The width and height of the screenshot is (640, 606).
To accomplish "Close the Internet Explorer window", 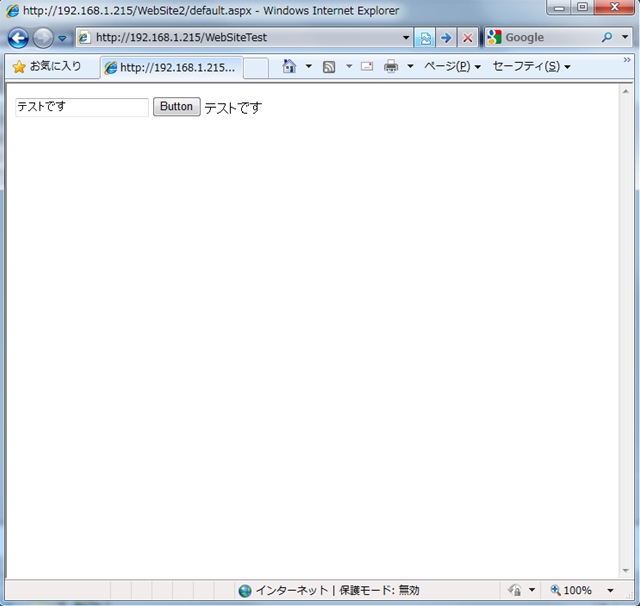I will coord(615,7).
